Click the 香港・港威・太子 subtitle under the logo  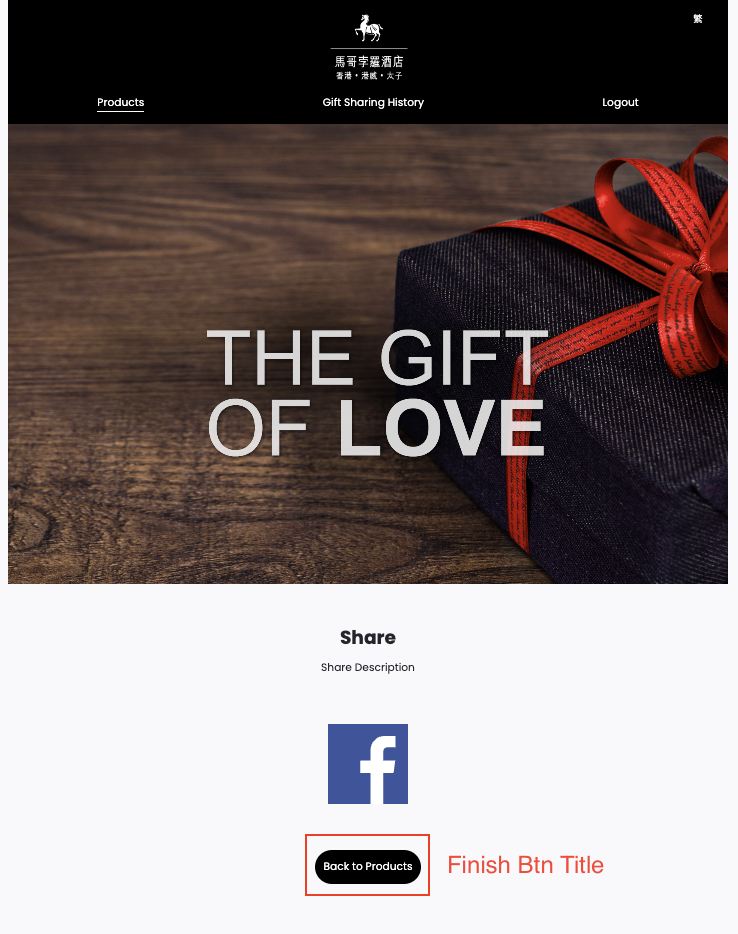tap(369, 76)
